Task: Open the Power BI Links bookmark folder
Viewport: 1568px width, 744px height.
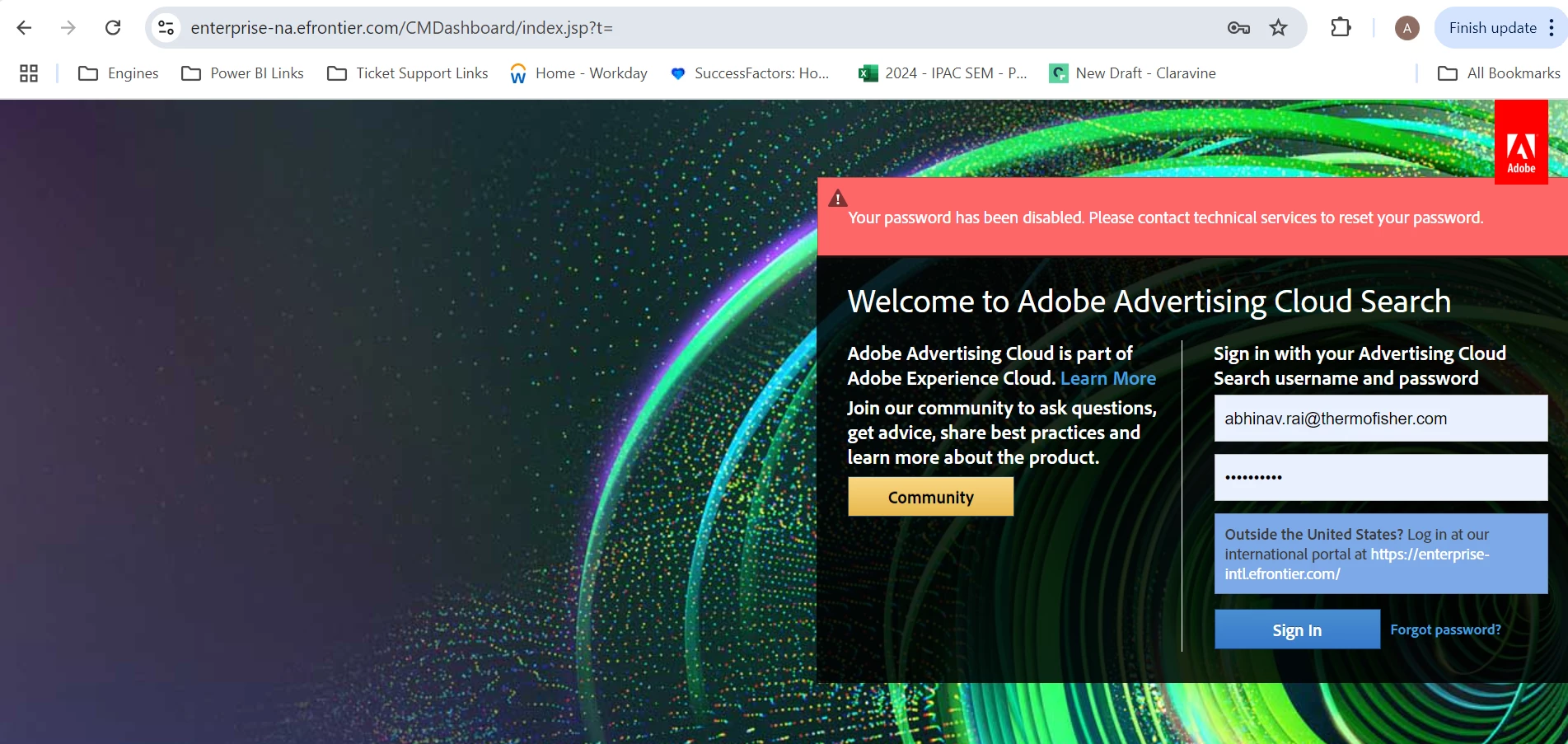Action: (x=242, y=73)
